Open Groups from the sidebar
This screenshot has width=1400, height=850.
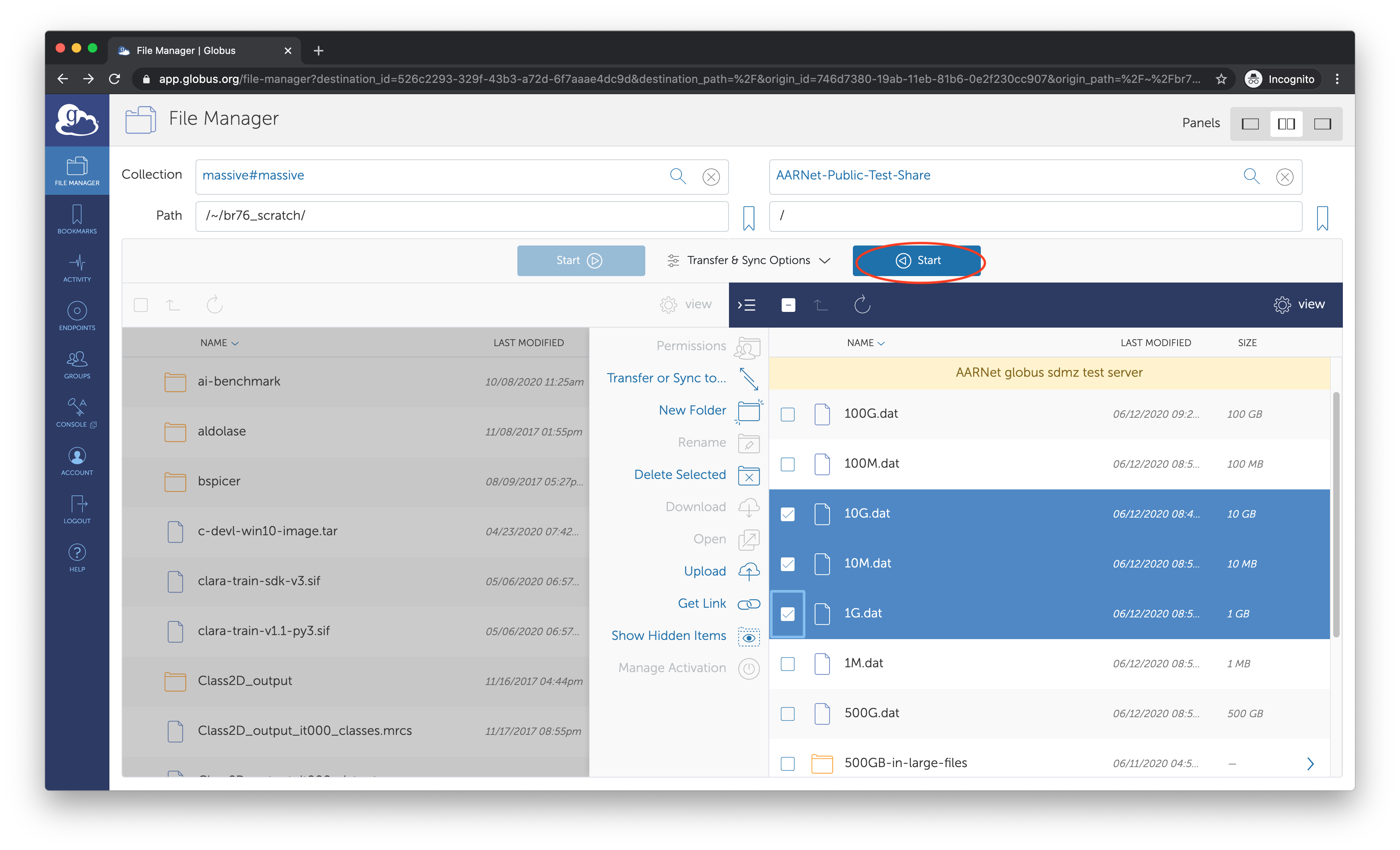[77, 364]
